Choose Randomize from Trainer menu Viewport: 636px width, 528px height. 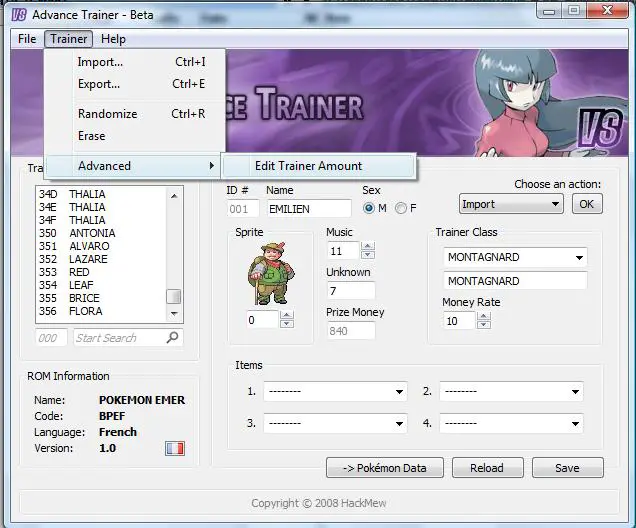click(135, 114)
